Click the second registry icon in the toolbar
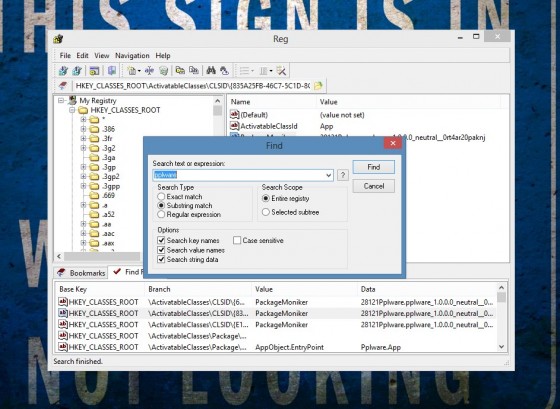This screenshot has width=560, height=409. (x=77, y=71)
